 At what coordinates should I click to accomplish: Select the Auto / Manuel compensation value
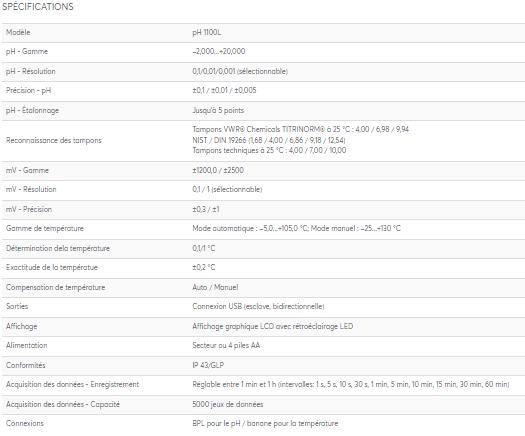coord(215,287)
